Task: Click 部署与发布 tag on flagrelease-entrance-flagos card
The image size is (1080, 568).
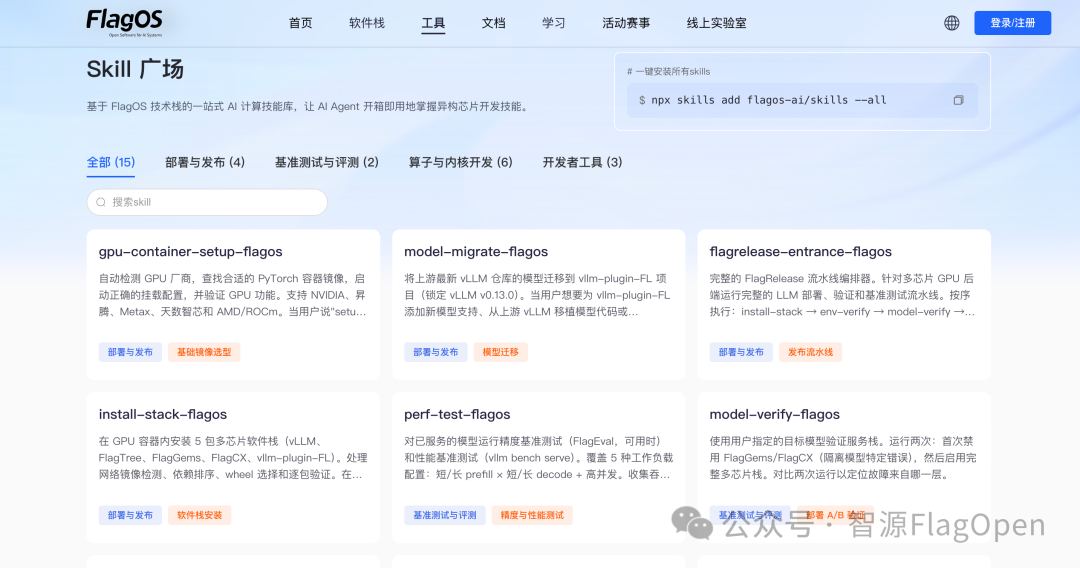Action: point(741,352)
